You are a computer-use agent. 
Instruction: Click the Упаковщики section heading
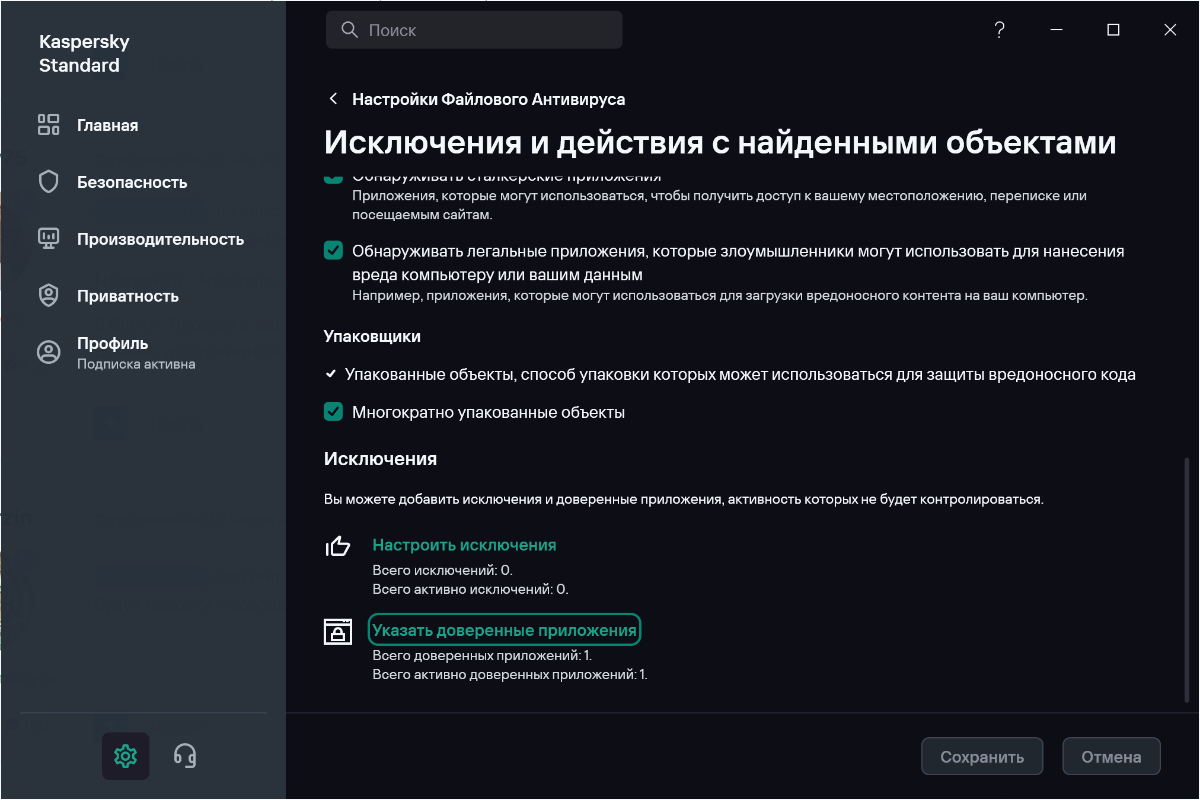[x=372, y=336]
